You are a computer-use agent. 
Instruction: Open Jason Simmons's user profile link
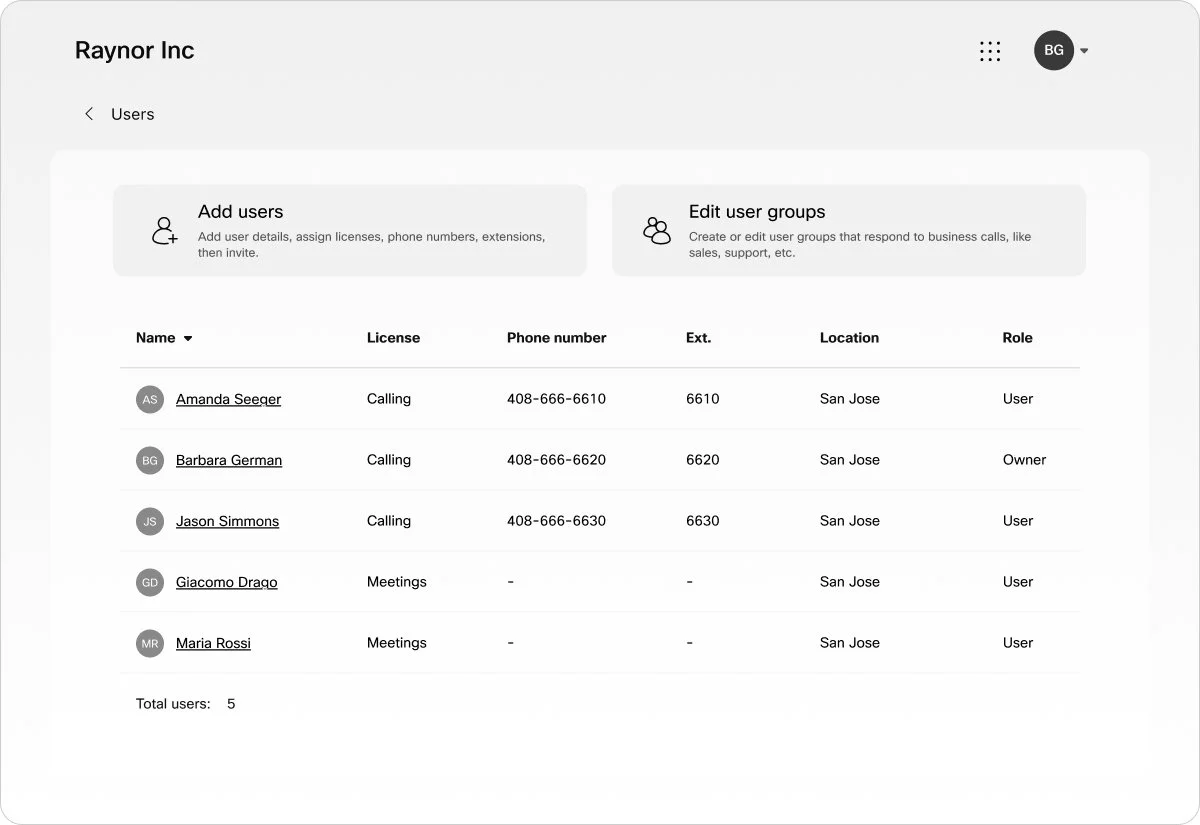[227, 521]
